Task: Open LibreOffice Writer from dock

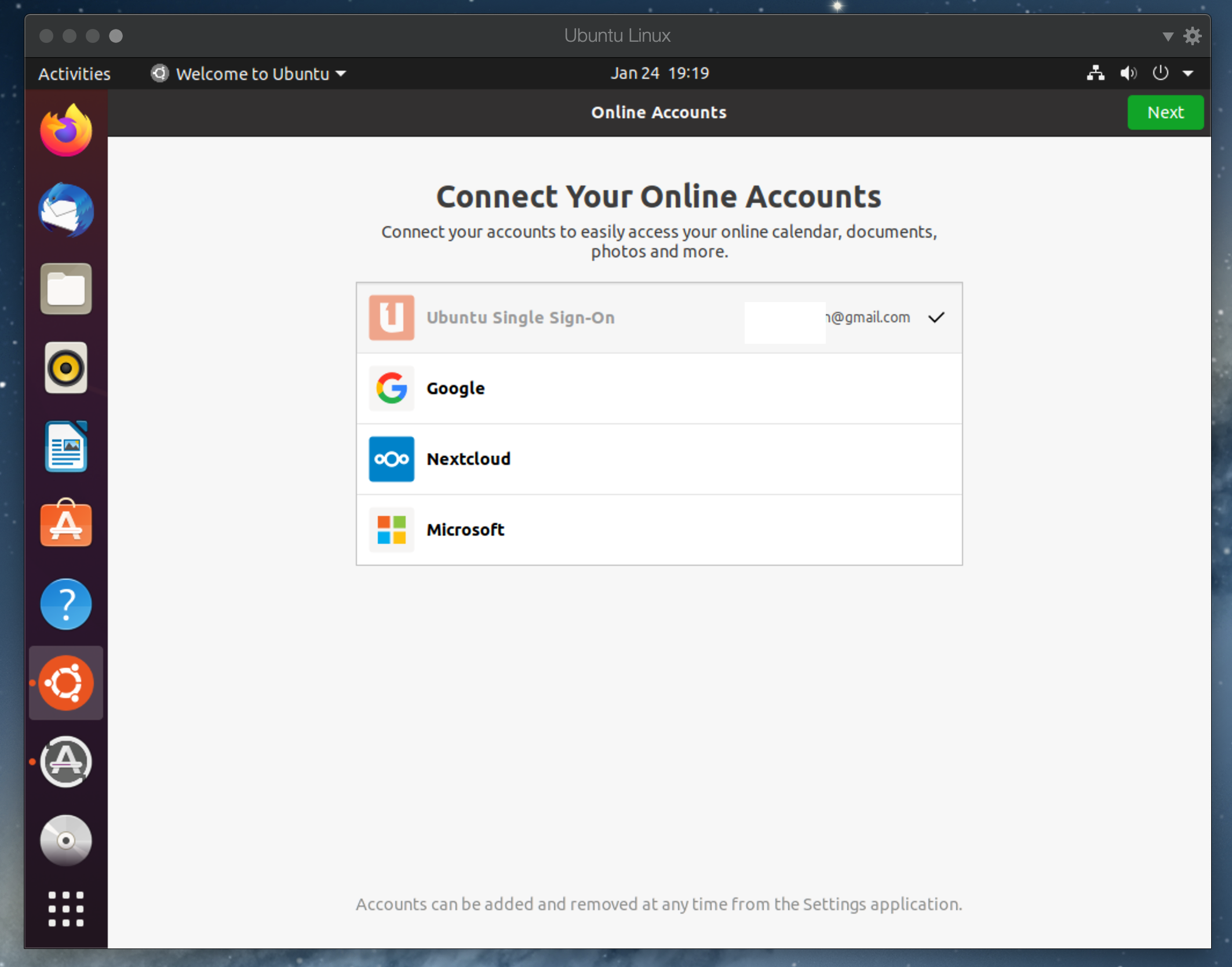Action: [x=65, y=446]
